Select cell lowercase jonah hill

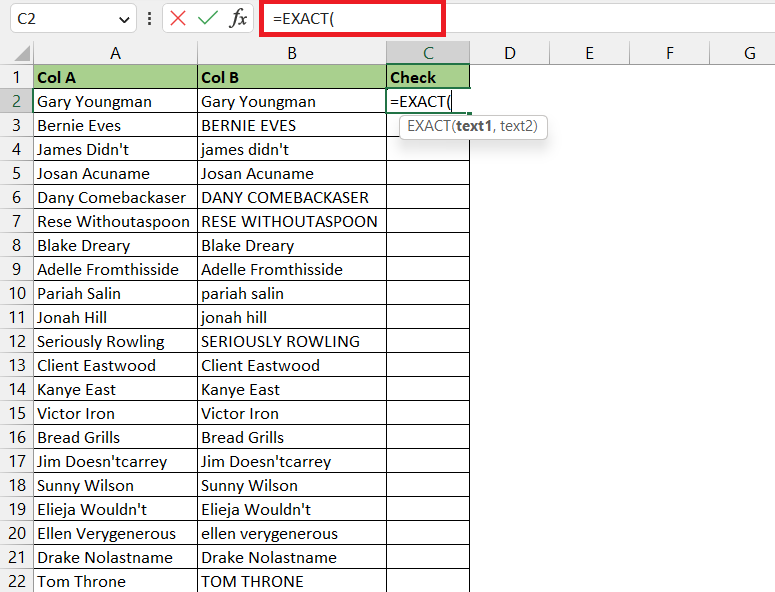click(x=292, y=317)
